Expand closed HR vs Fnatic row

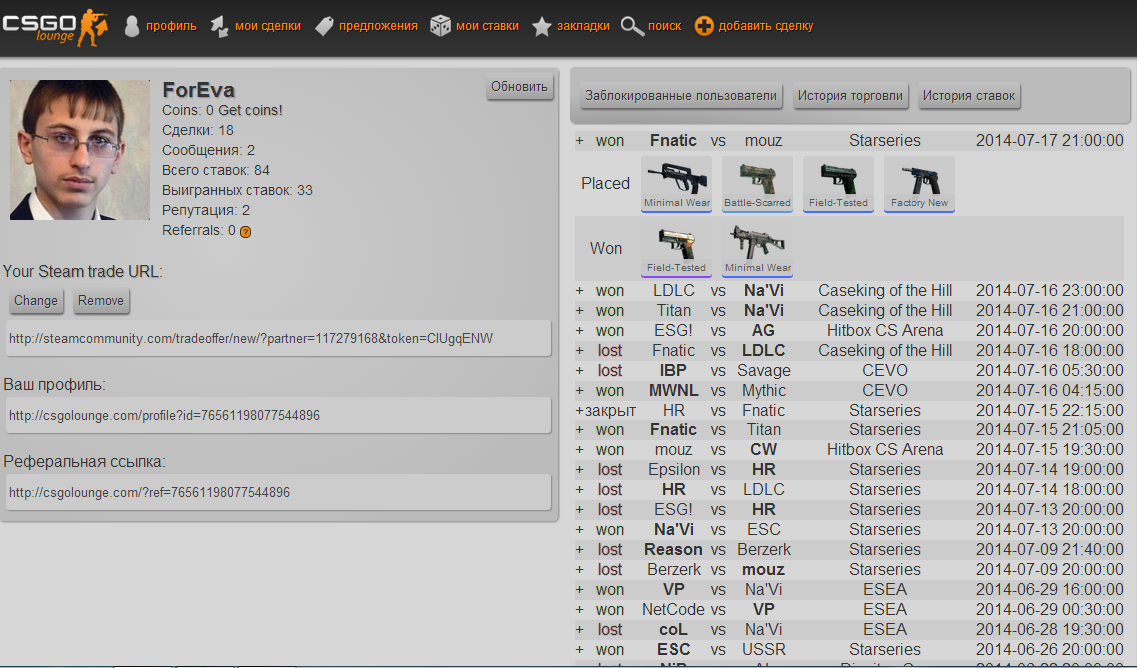(579, 411)
